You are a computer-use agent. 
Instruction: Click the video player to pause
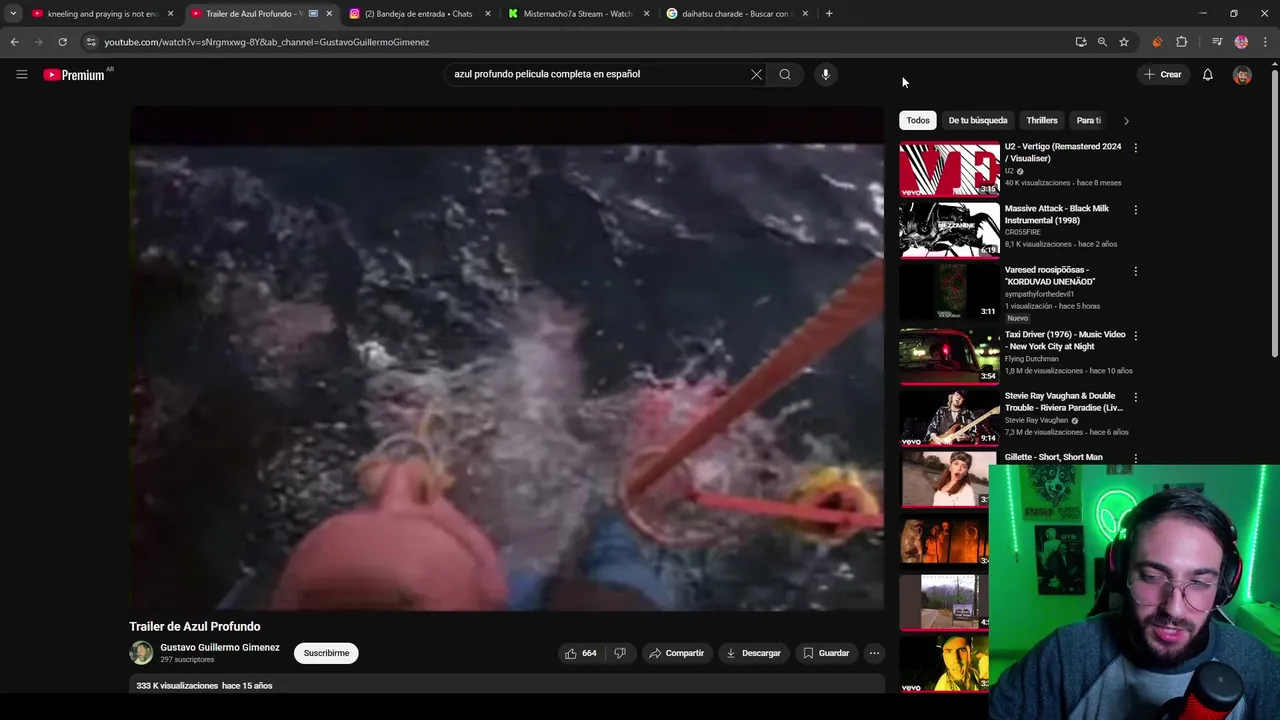pyautogui.click(x=507, y=358)
